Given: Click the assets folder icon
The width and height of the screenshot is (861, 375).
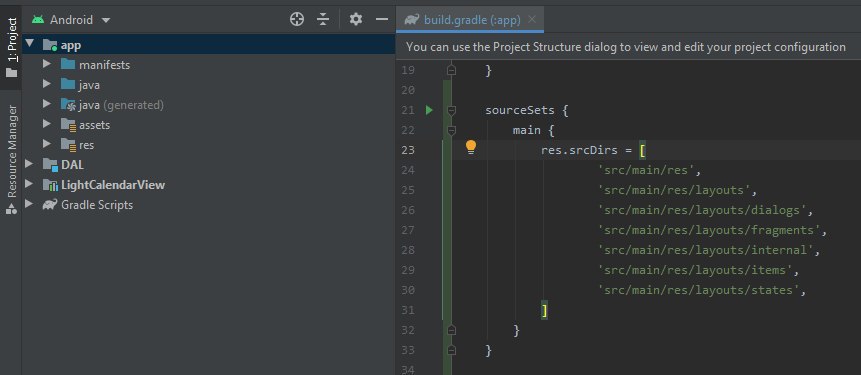Looking at the screenshot, I should point(68,125).
